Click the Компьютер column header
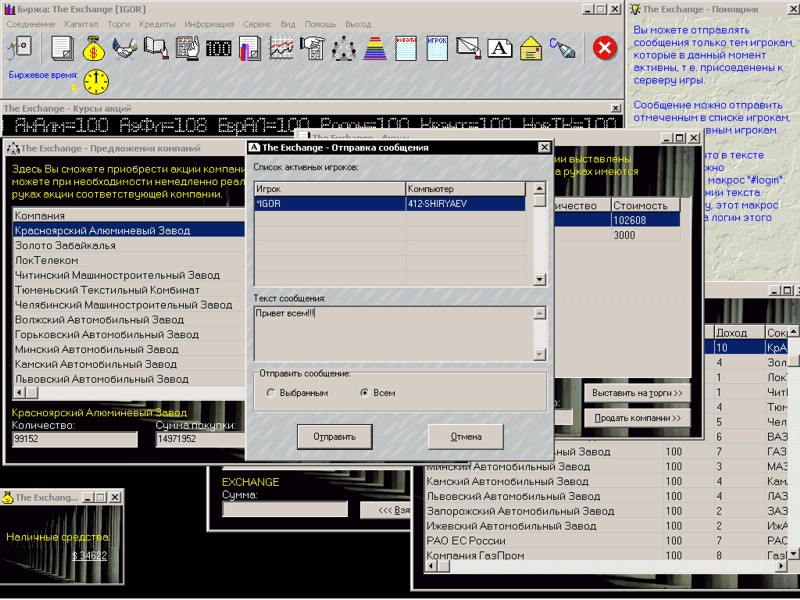Image resolution: width=800 pixels, height=600 pixels. pos(465,189)
